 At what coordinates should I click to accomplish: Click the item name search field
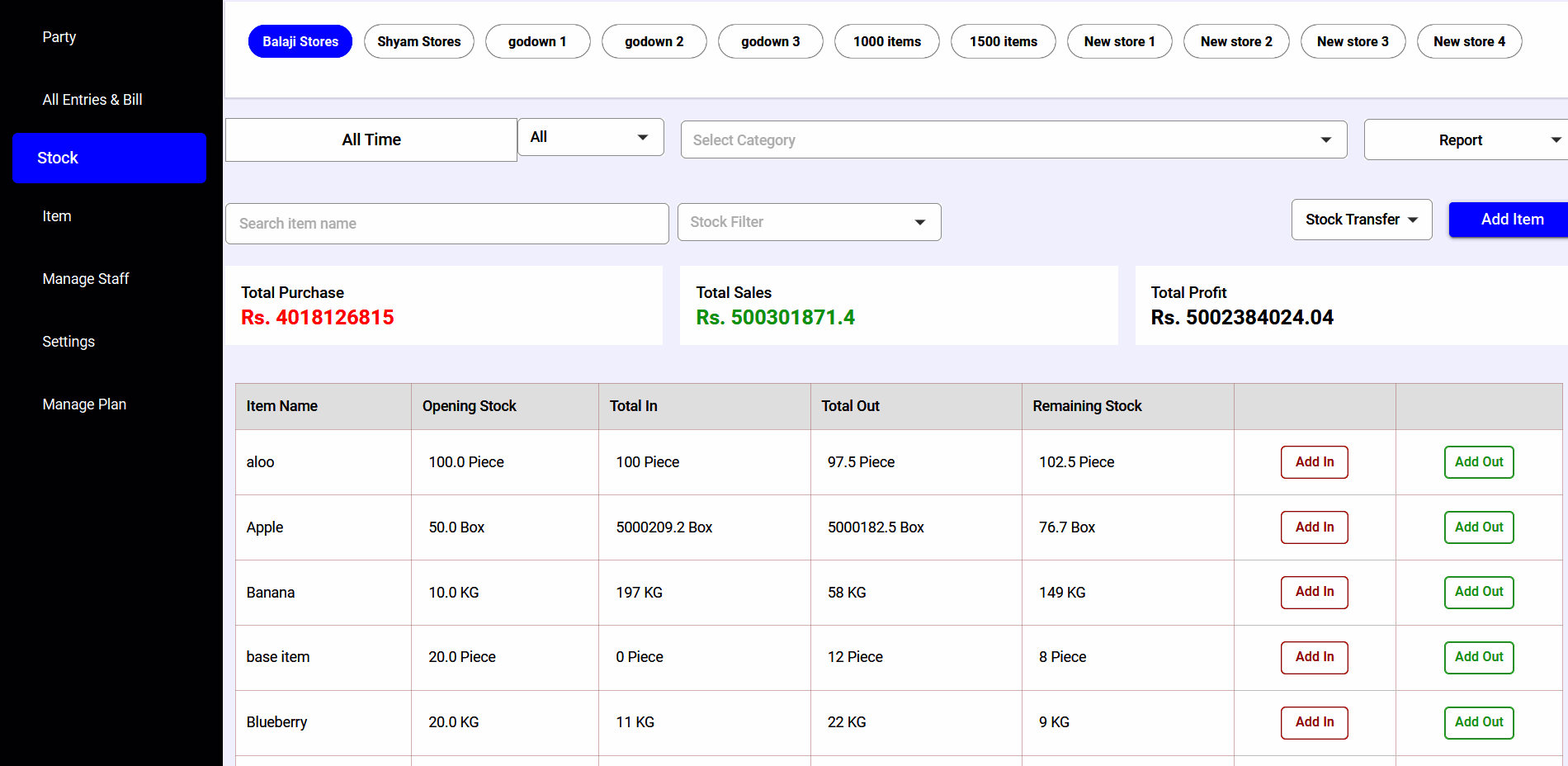[x=446, y=224]
